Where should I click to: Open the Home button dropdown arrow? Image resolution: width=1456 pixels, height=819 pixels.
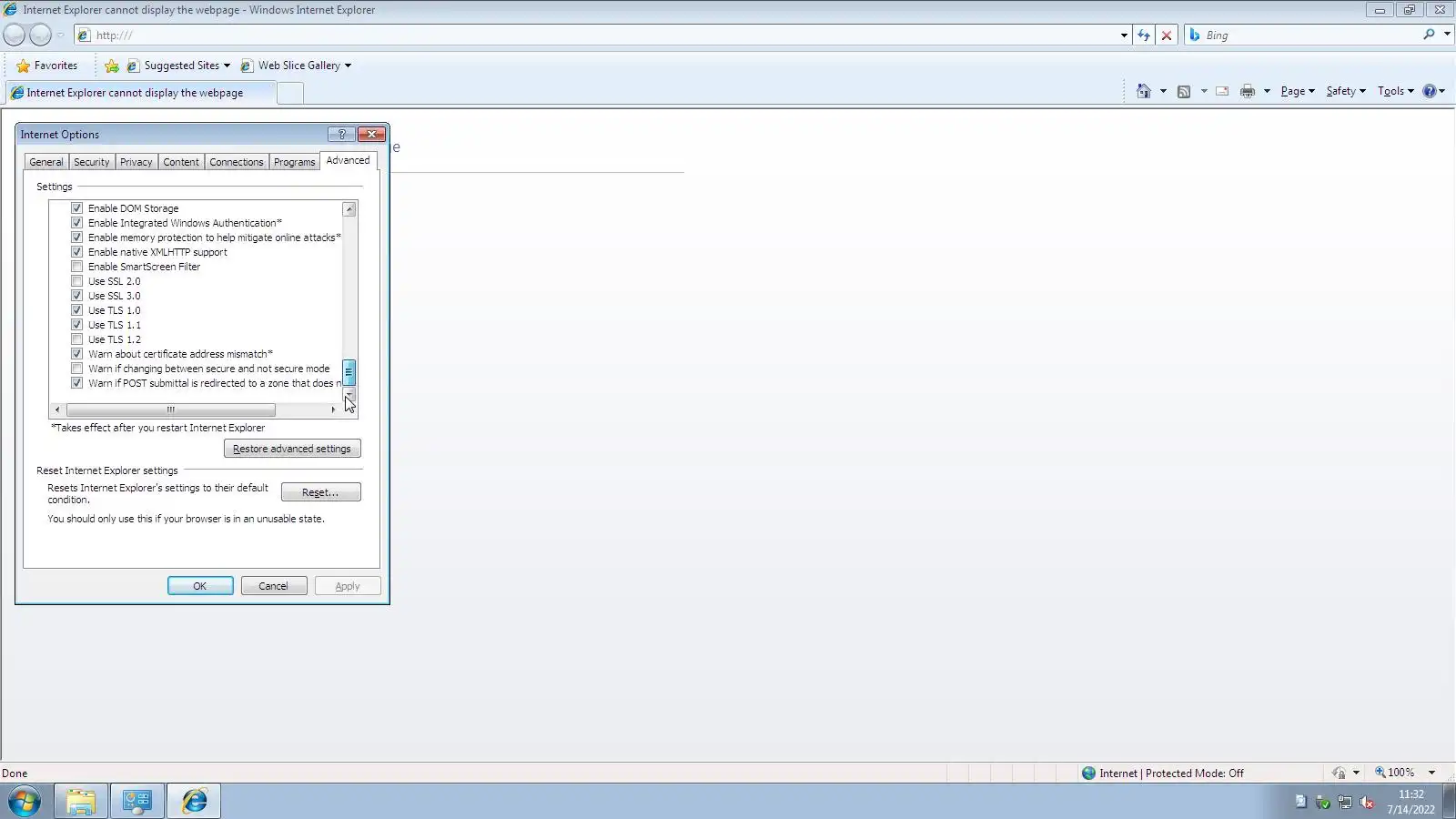tap(1163, 91)
